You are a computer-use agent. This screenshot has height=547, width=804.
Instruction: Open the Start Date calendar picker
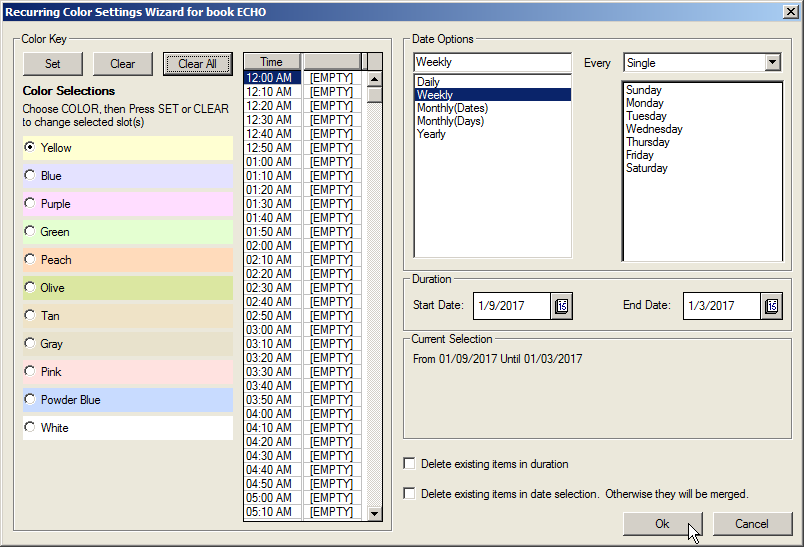(x=562, y=306)
